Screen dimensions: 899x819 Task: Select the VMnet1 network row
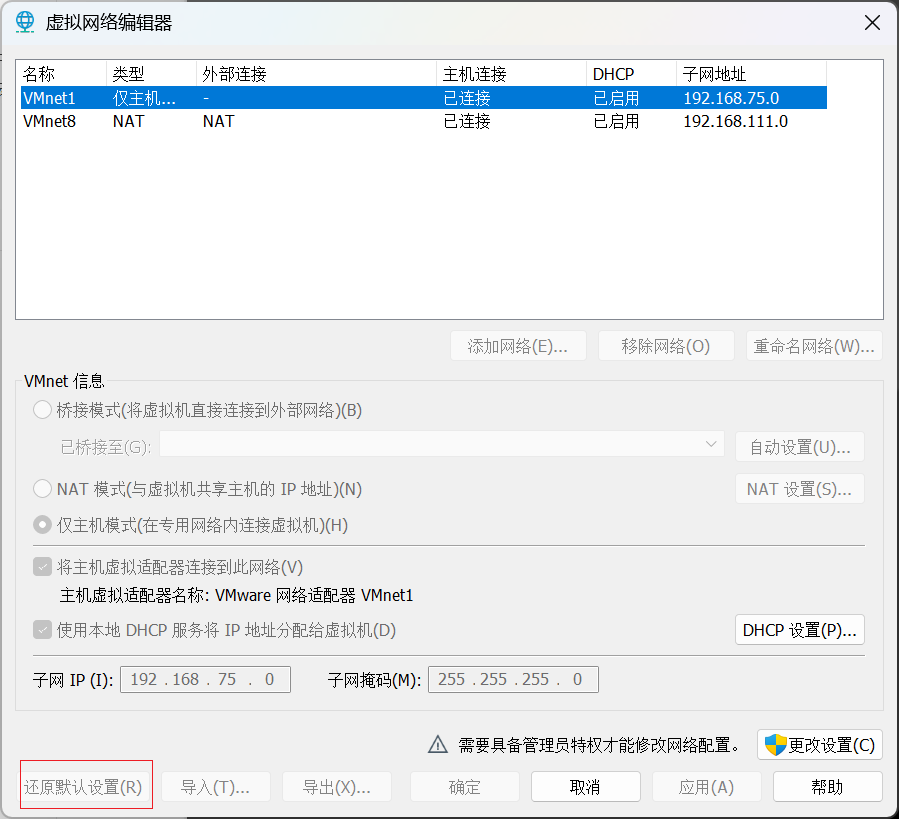pos(300,97)
